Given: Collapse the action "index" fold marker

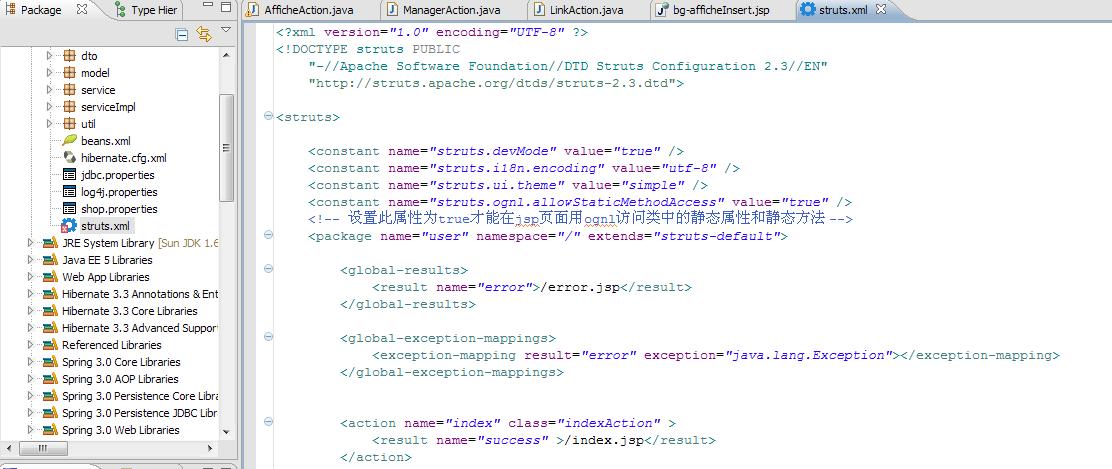Looking at the screenshot, I should click(x=268, y=422).
